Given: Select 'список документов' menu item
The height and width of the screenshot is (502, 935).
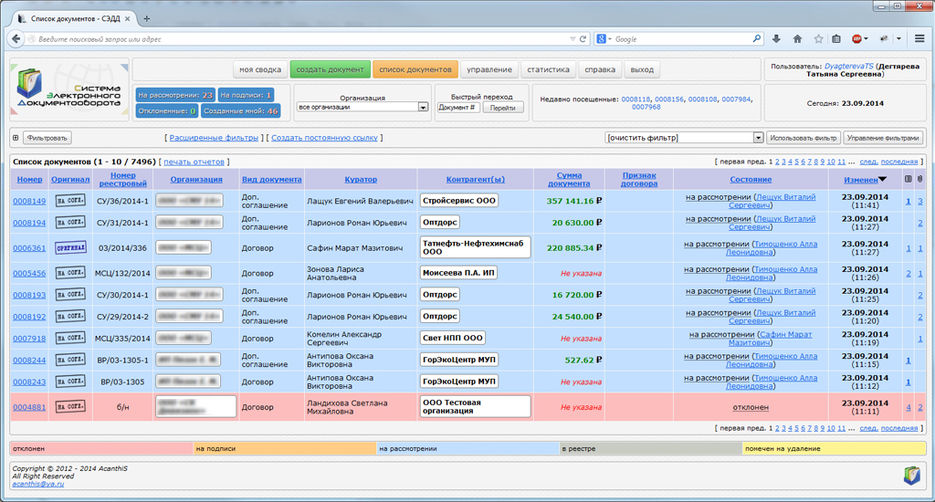Looking at the screenshot, I should (x=415, y=70).
